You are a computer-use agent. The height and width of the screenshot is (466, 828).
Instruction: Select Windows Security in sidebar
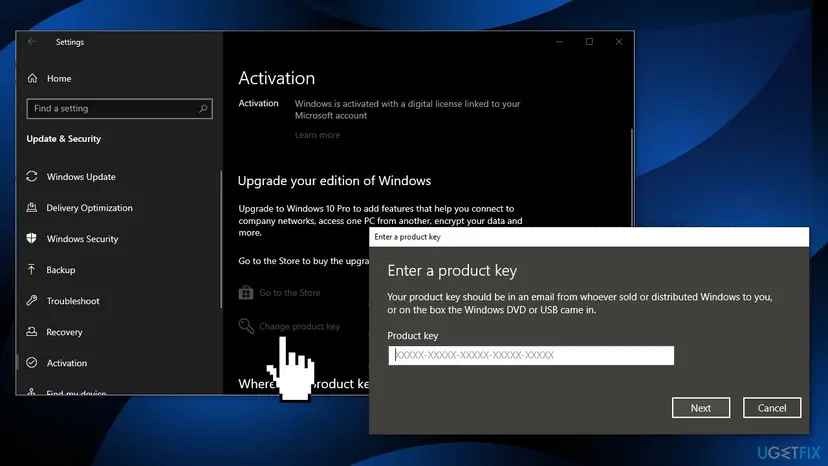point(82,239)
